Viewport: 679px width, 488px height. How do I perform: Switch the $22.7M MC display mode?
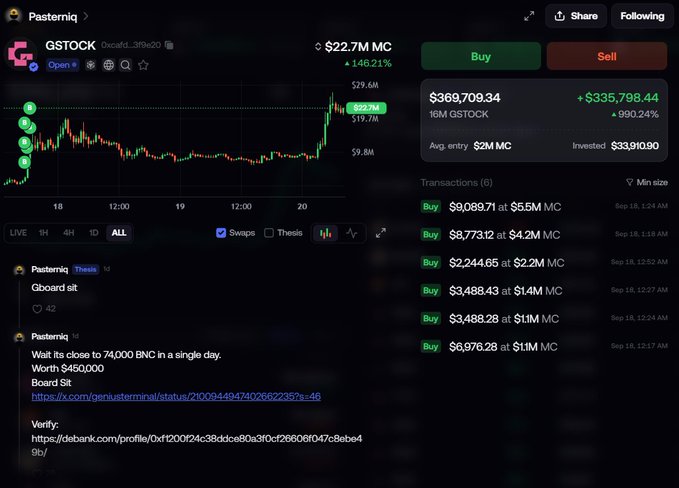click(x=318, y=46)
